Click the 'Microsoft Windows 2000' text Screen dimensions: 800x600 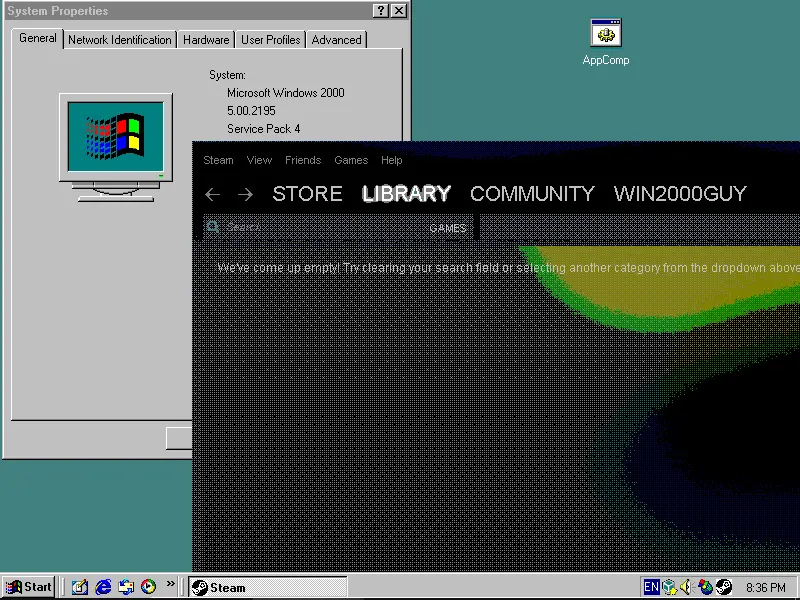click(x=286, y=93)
